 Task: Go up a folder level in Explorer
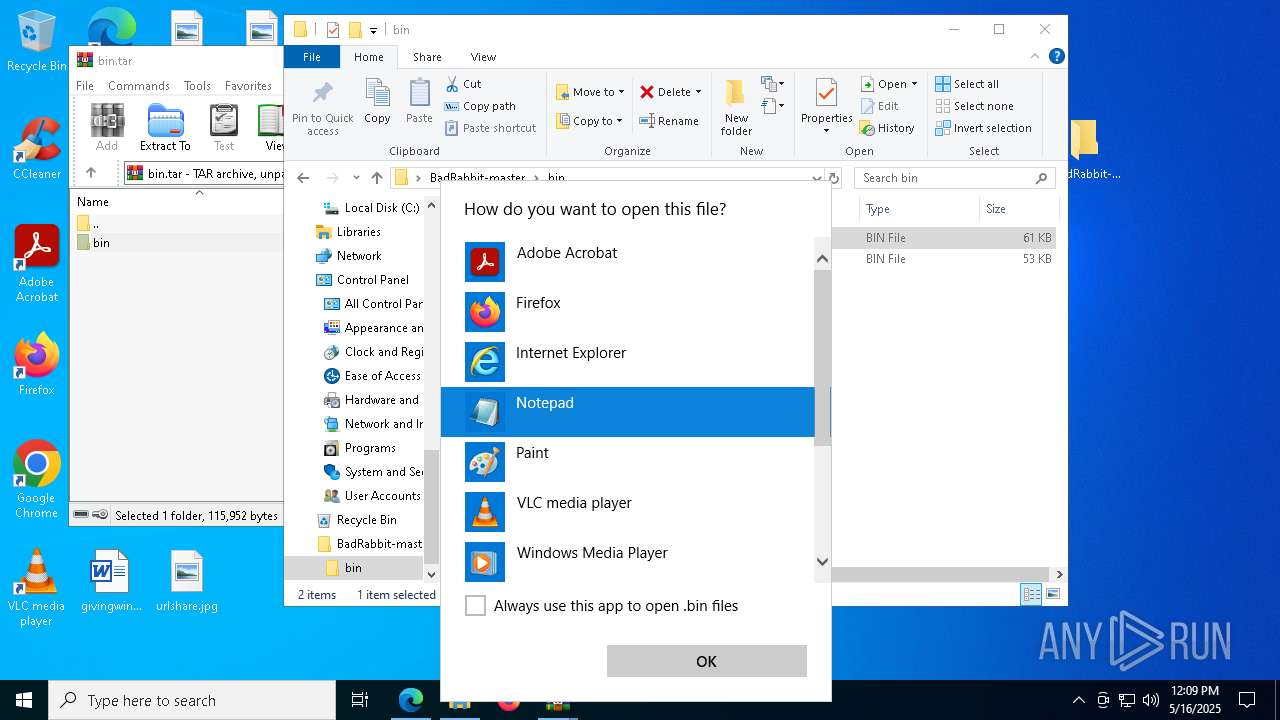pyautogui.click(x=377, y=178)
